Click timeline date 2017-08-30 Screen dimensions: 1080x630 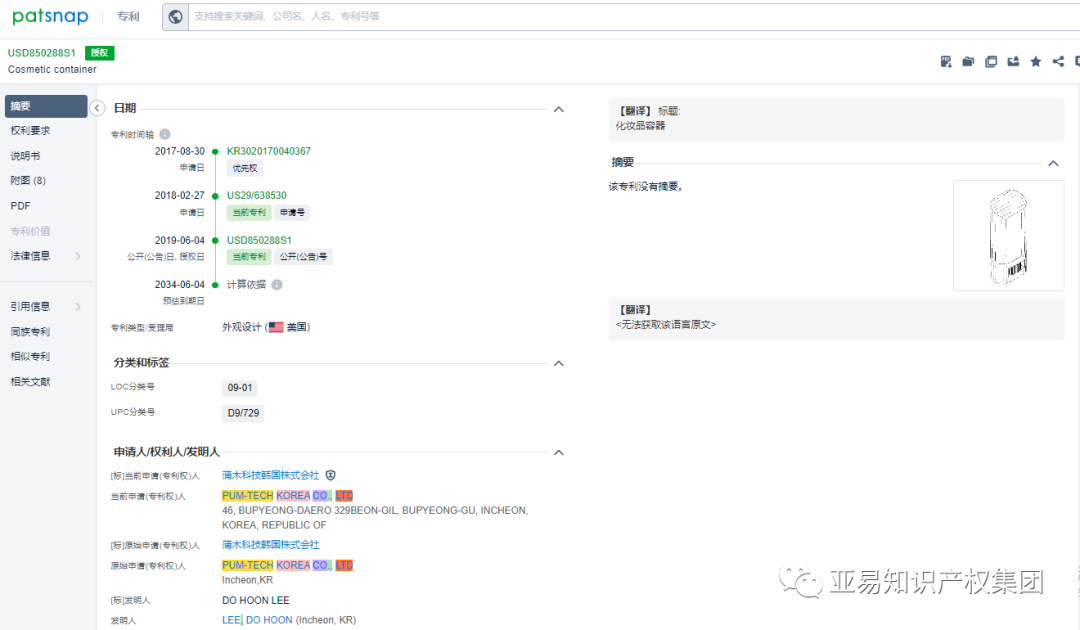[180, 151]
